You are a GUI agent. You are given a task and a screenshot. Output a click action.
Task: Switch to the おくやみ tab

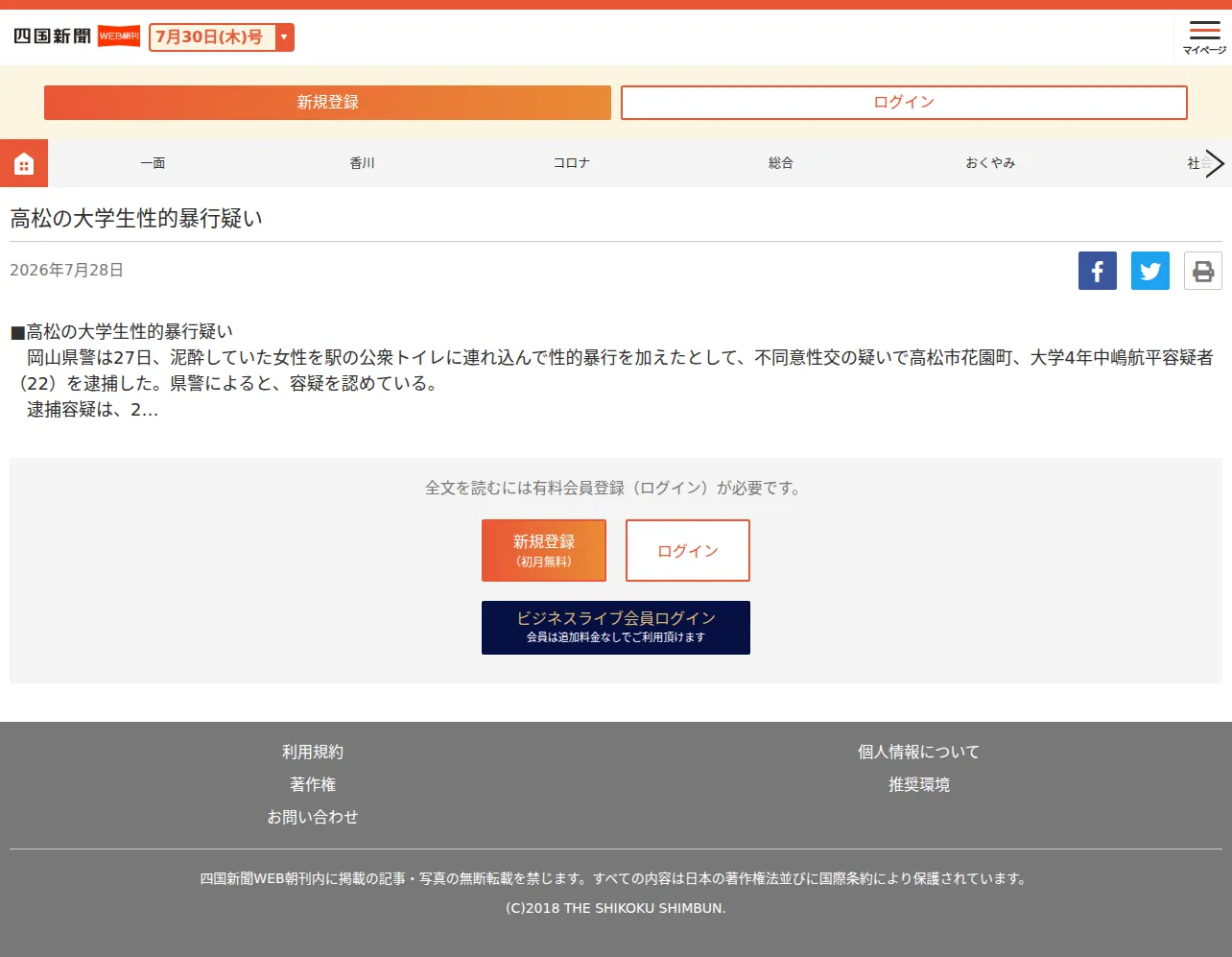pos(990,163)
